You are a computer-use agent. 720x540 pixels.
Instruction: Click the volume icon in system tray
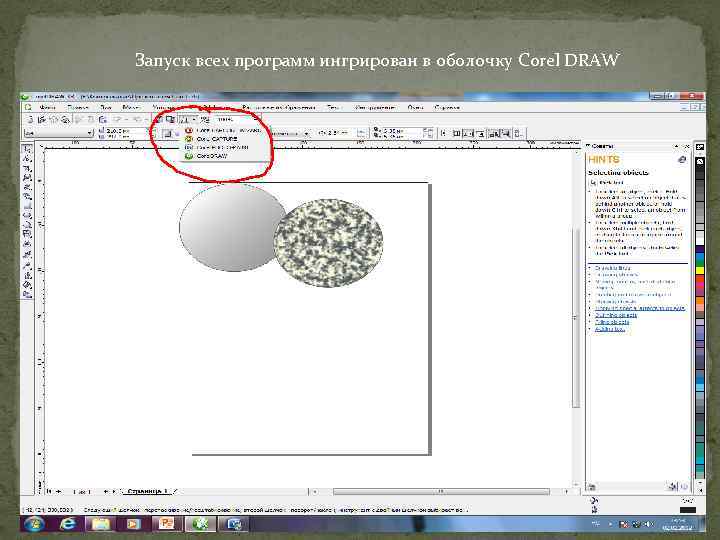tap(647, 524)
